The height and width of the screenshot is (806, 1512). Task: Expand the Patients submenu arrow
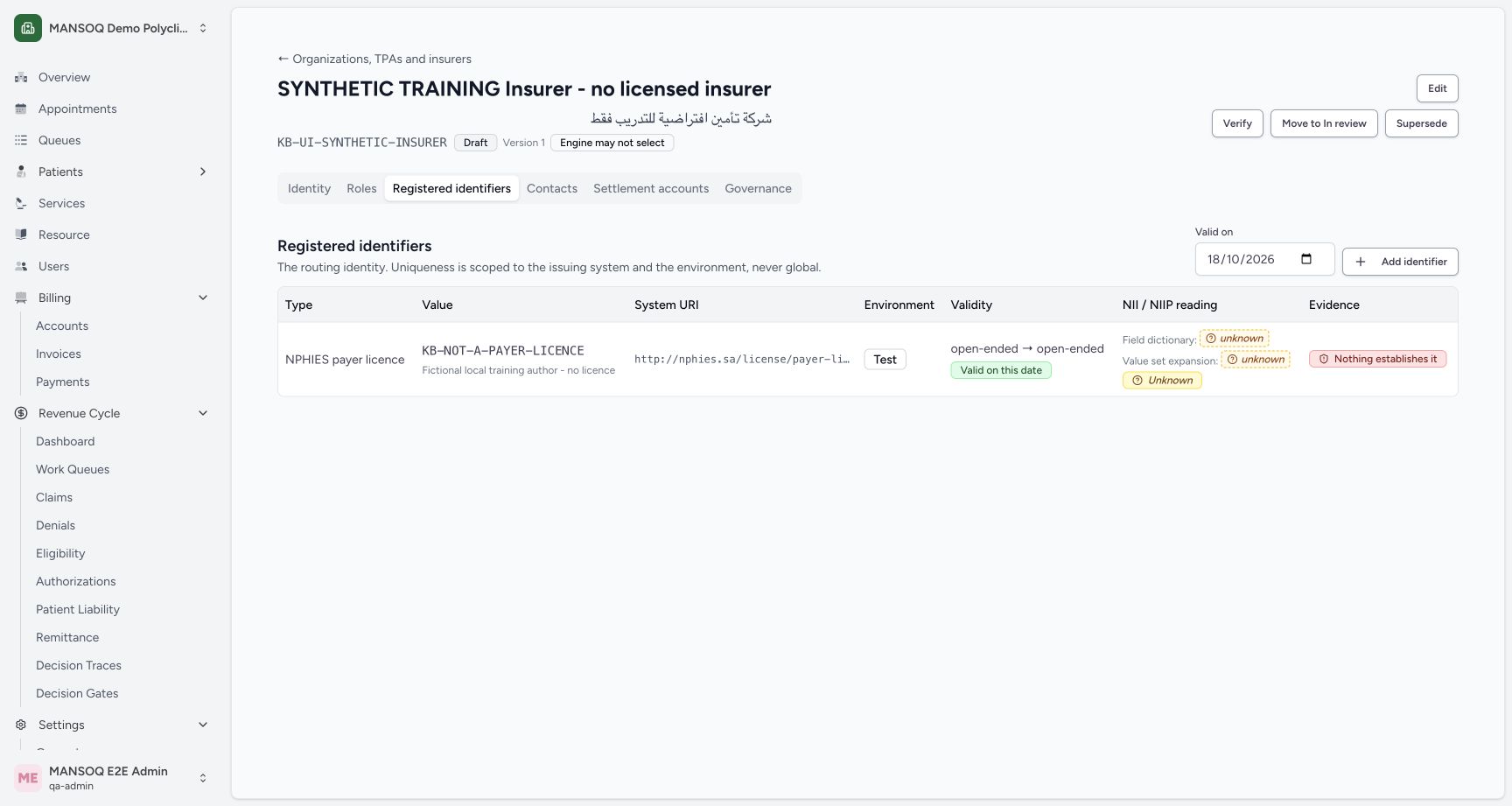pyautogui.click(x=203, y=172)
